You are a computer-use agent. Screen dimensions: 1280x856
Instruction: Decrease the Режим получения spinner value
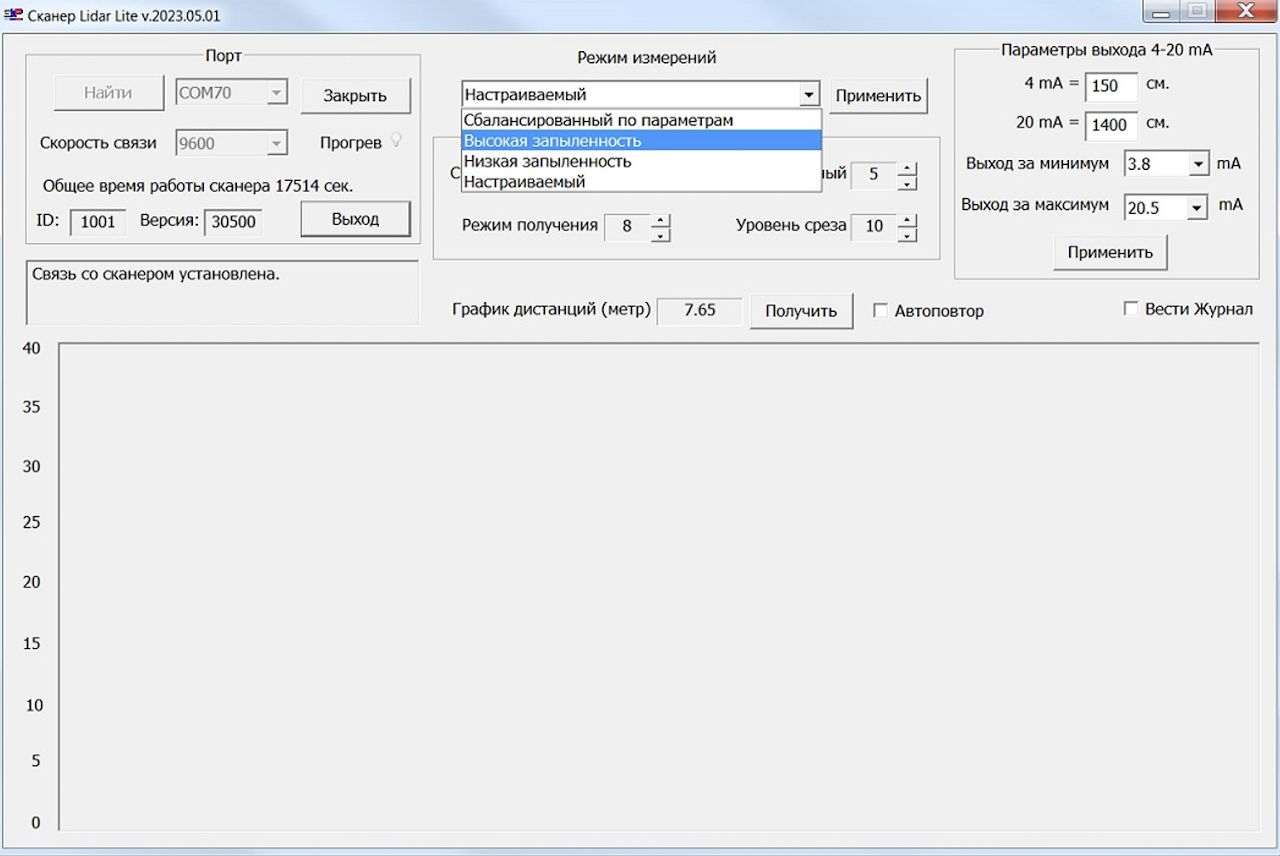tap(660, 235)
